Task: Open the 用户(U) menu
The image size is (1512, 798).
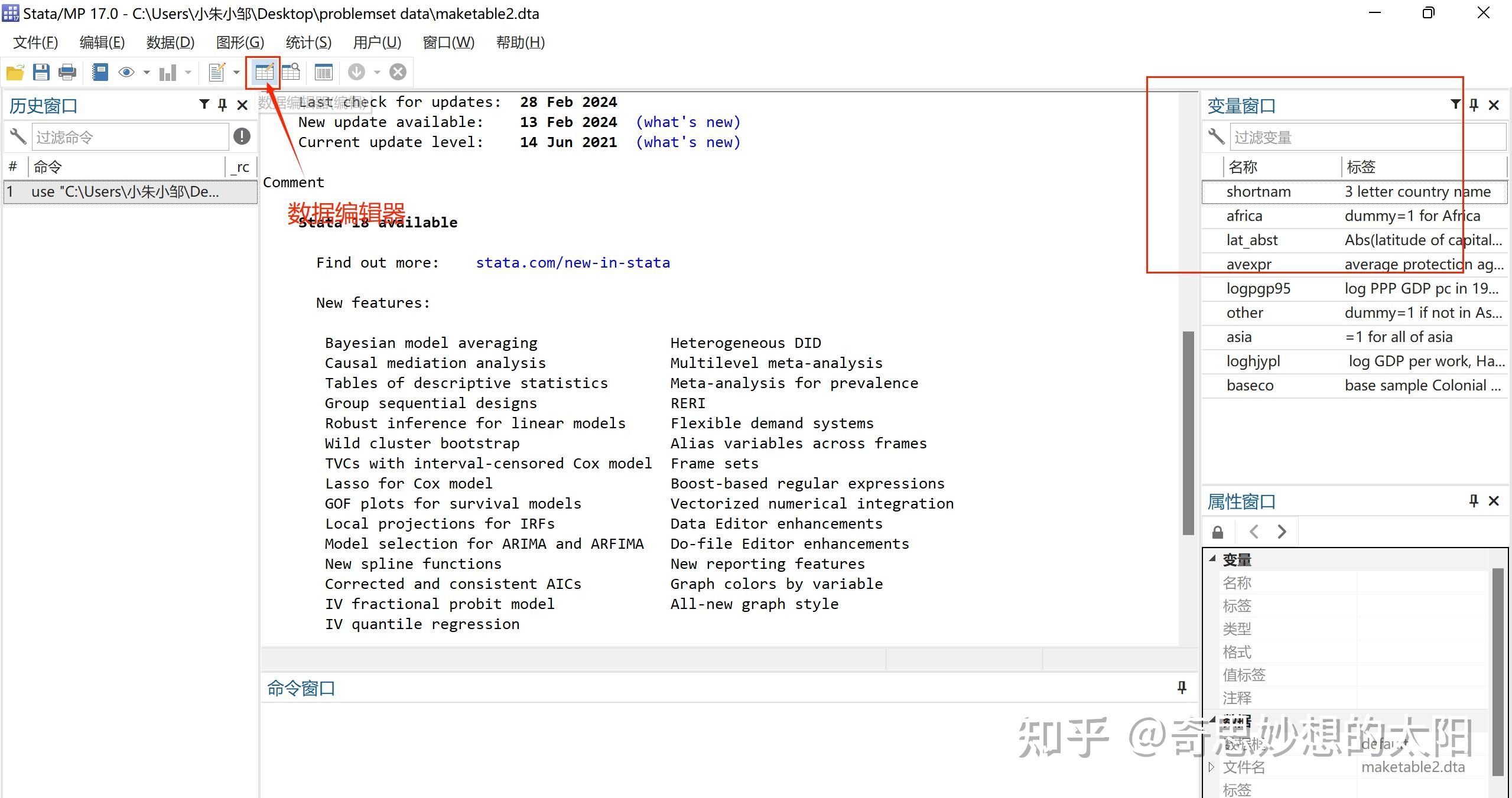Action: point(377,43)
